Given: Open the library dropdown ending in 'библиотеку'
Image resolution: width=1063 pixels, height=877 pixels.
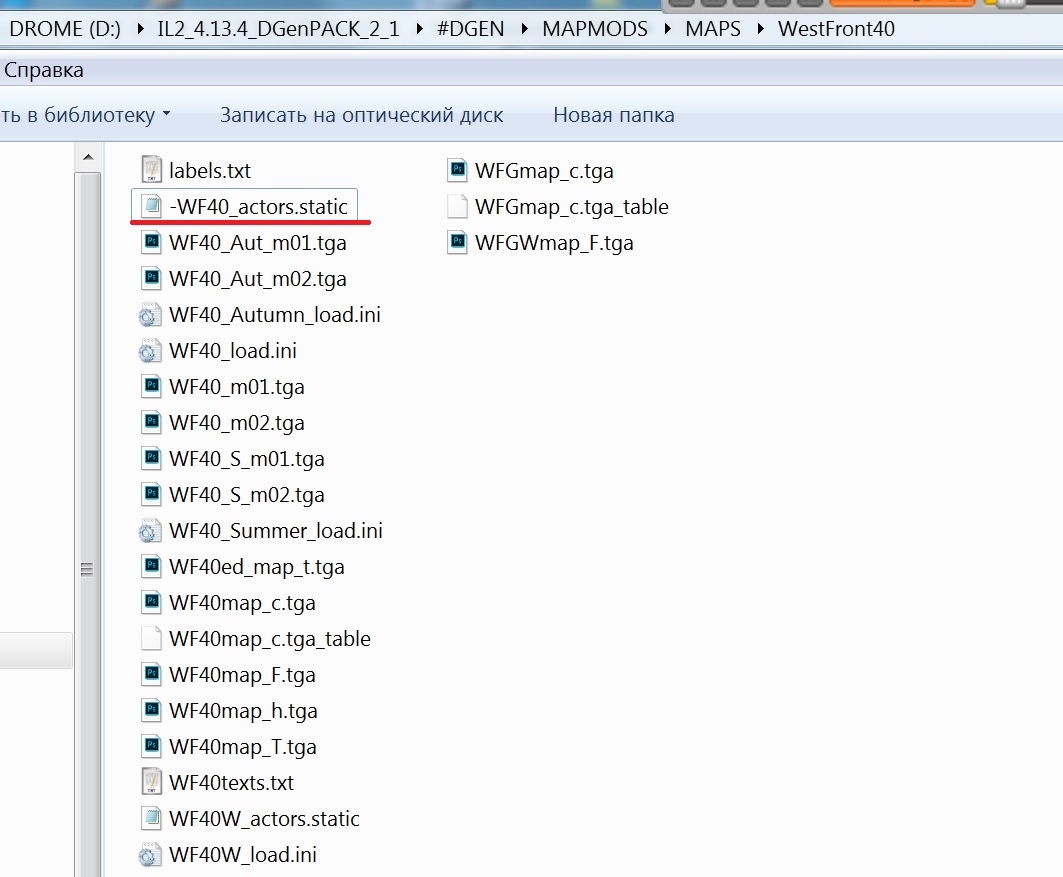Looking at the screenshot, I should click(x=84, y=115).
